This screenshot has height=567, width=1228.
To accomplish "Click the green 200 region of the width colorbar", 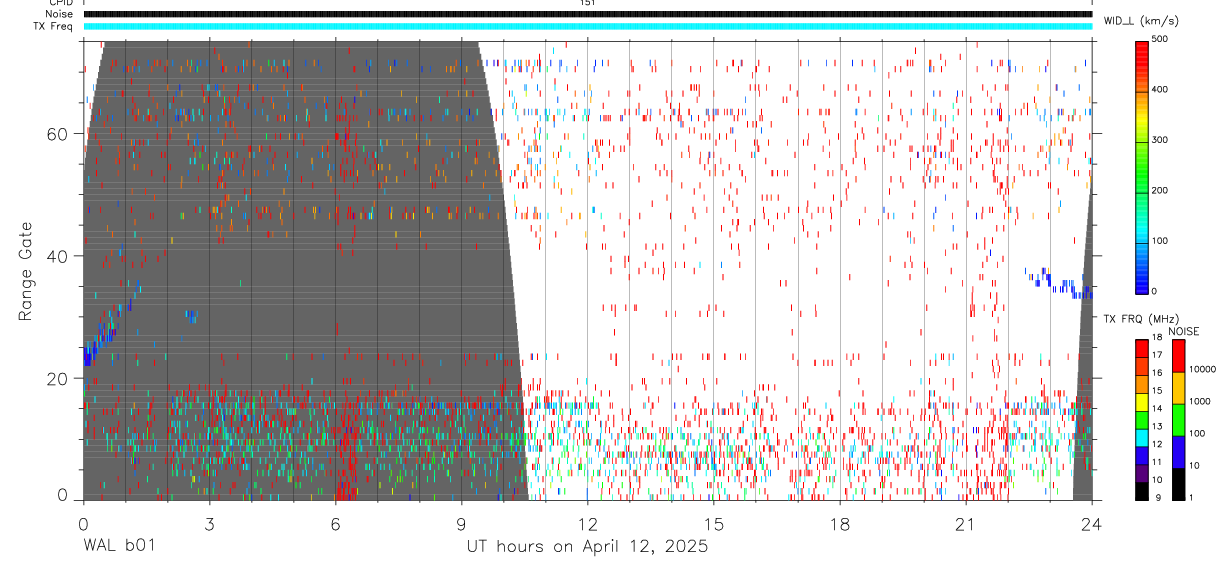I will pos(1141,190).
